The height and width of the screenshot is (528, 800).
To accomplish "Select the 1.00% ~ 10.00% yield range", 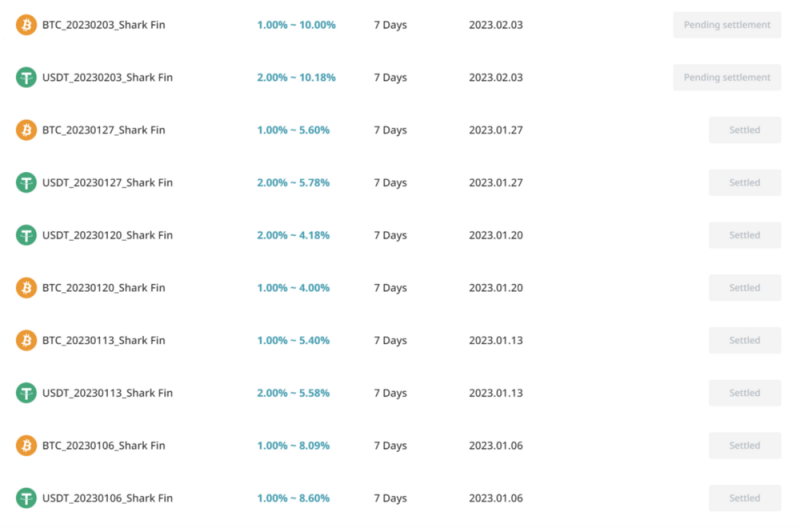I will (296, 24).
